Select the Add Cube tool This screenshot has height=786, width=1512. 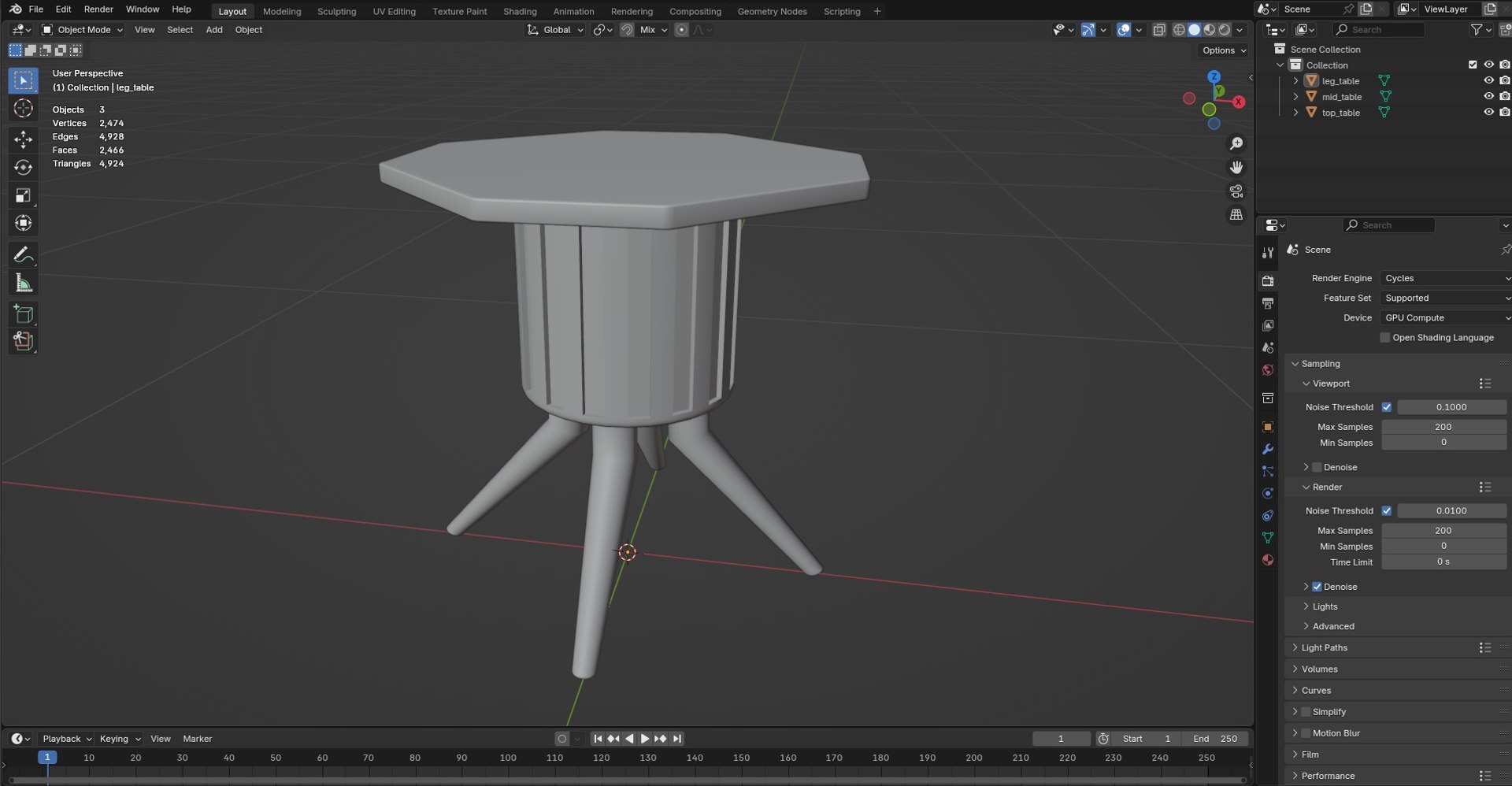[x=23, y=314]
